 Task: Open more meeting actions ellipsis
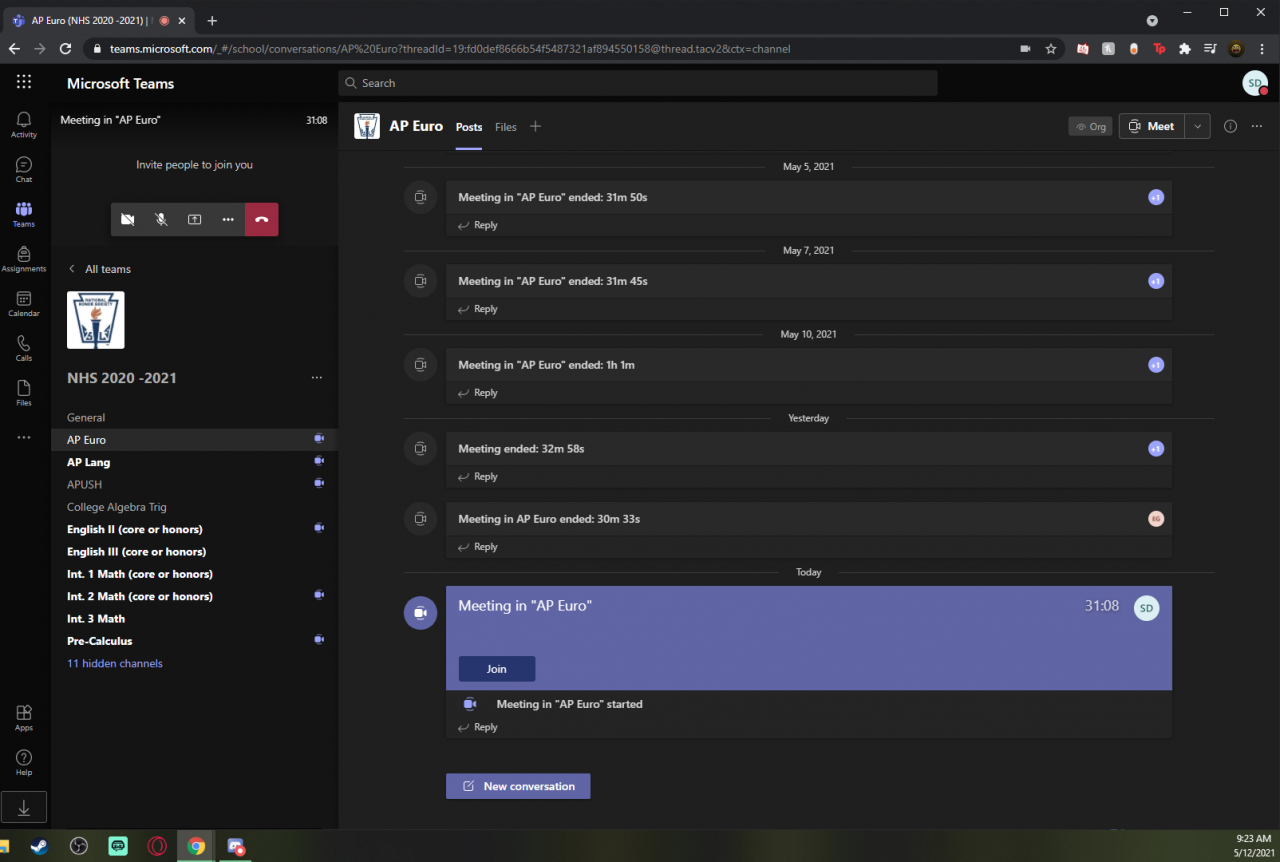[228, 219]
